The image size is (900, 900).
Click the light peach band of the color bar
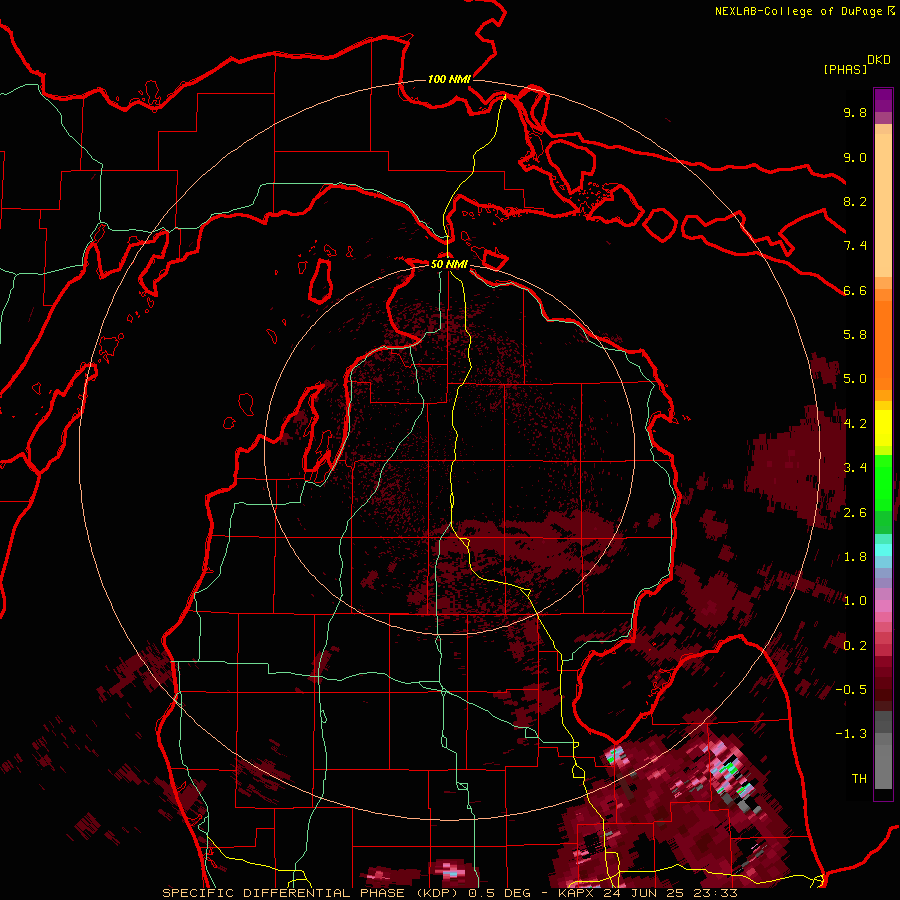[883, 207]
